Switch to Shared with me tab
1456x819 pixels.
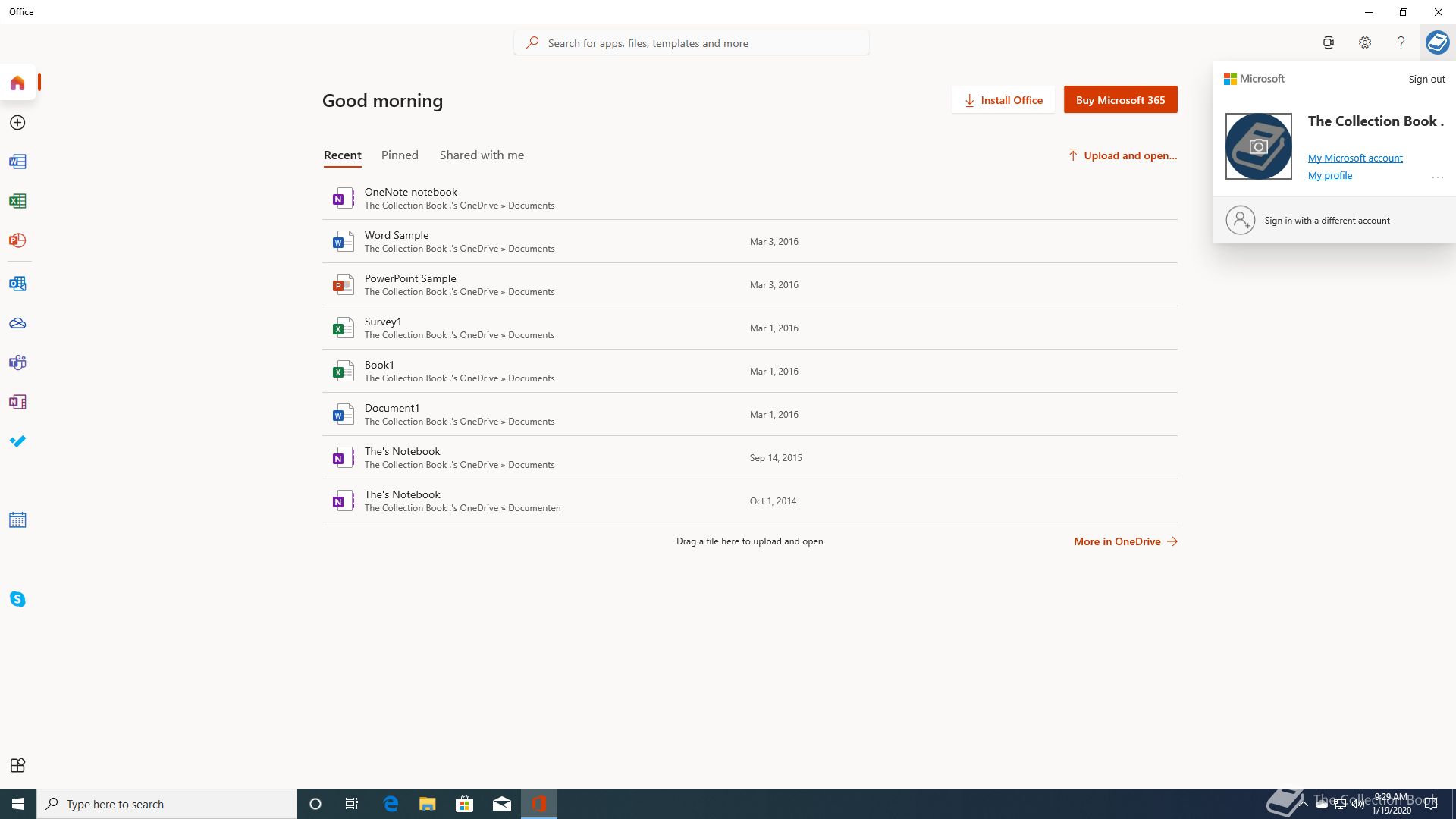coord(482,155)
